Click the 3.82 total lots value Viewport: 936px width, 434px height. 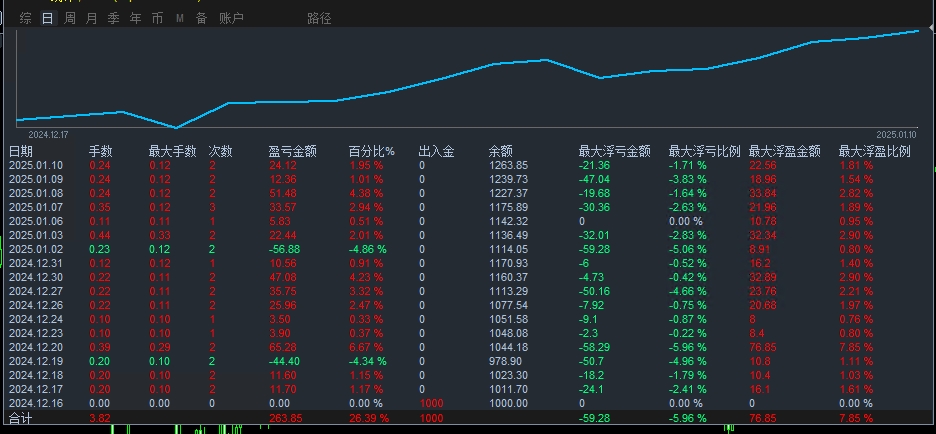pyautogui.click(x=100, y=418)
